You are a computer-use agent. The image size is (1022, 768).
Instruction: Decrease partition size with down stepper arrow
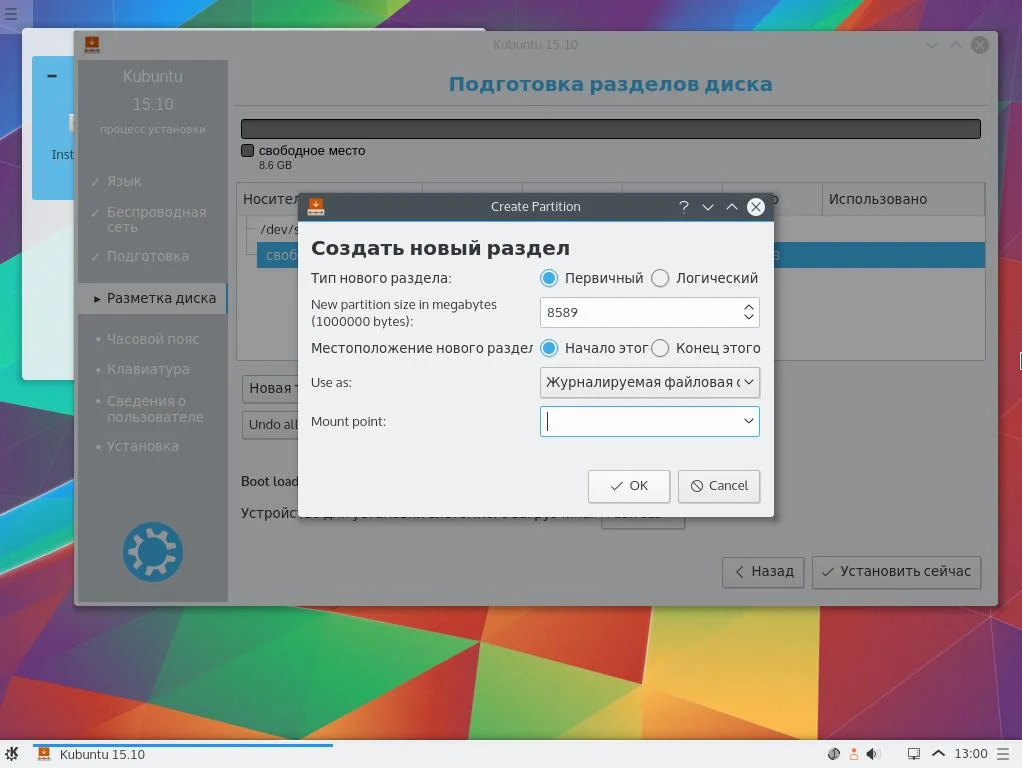[x=749, y=318]
